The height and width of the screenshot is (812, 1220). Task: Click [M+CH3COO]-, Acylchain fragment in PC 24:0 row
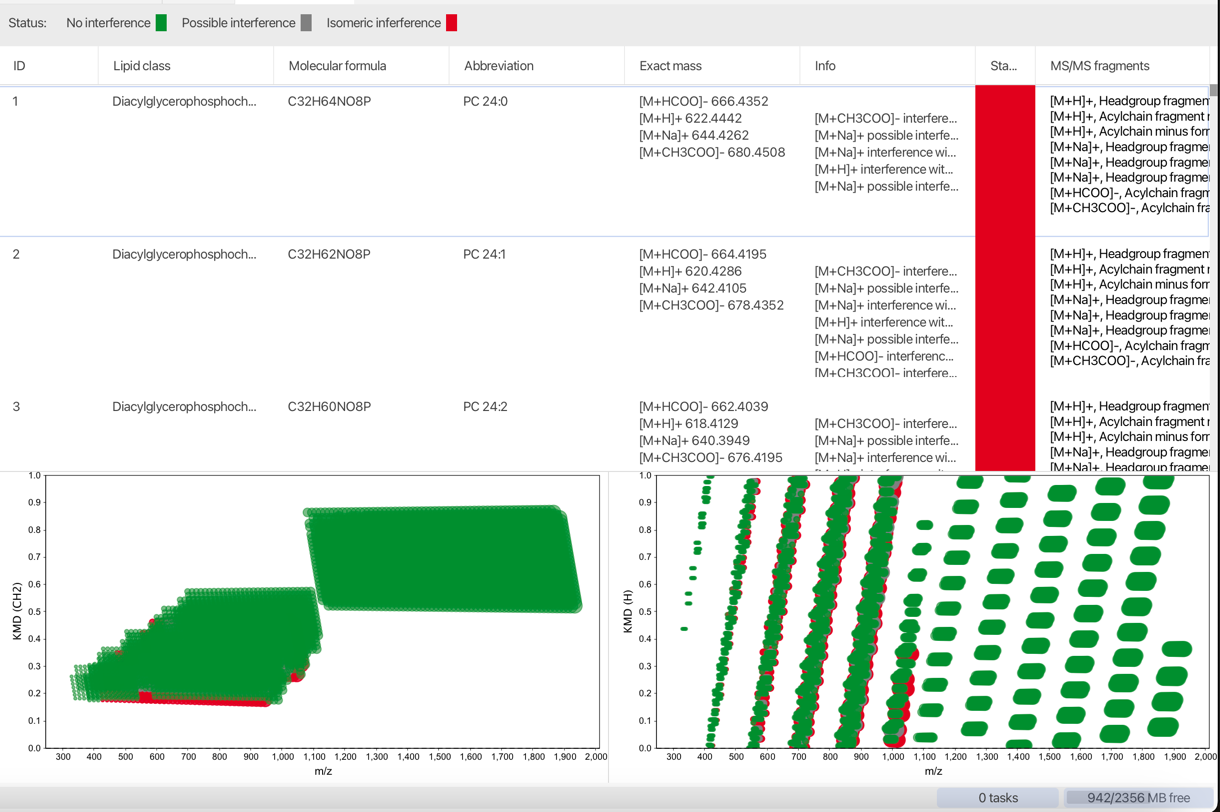[x=1129, y=208]
